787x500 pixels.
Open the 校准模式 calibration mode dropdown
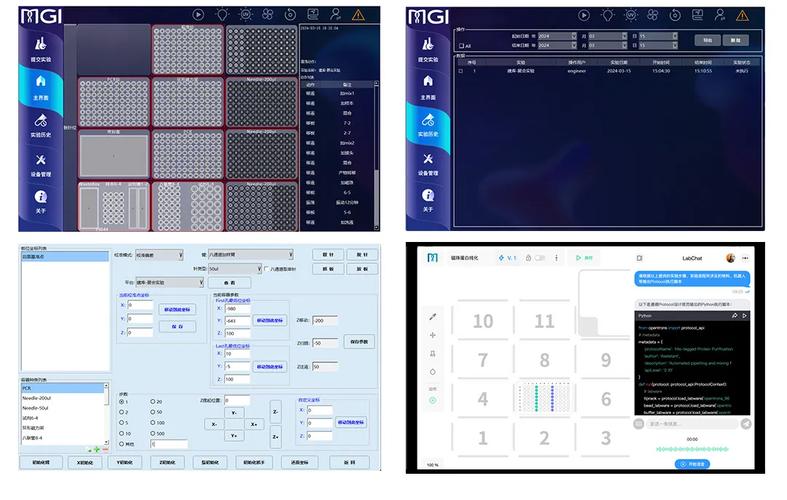pyautogui.click(x=159, y=254)
